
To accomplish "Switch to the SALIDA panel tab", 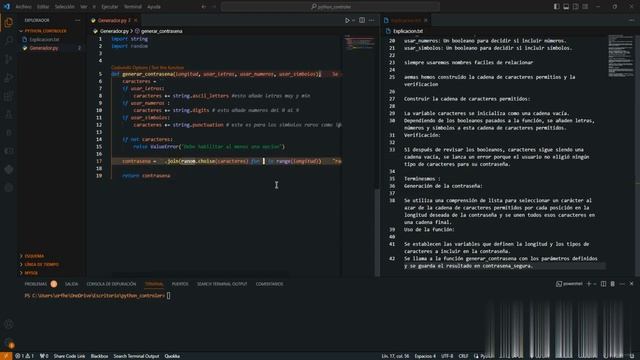I will point(71,284).
